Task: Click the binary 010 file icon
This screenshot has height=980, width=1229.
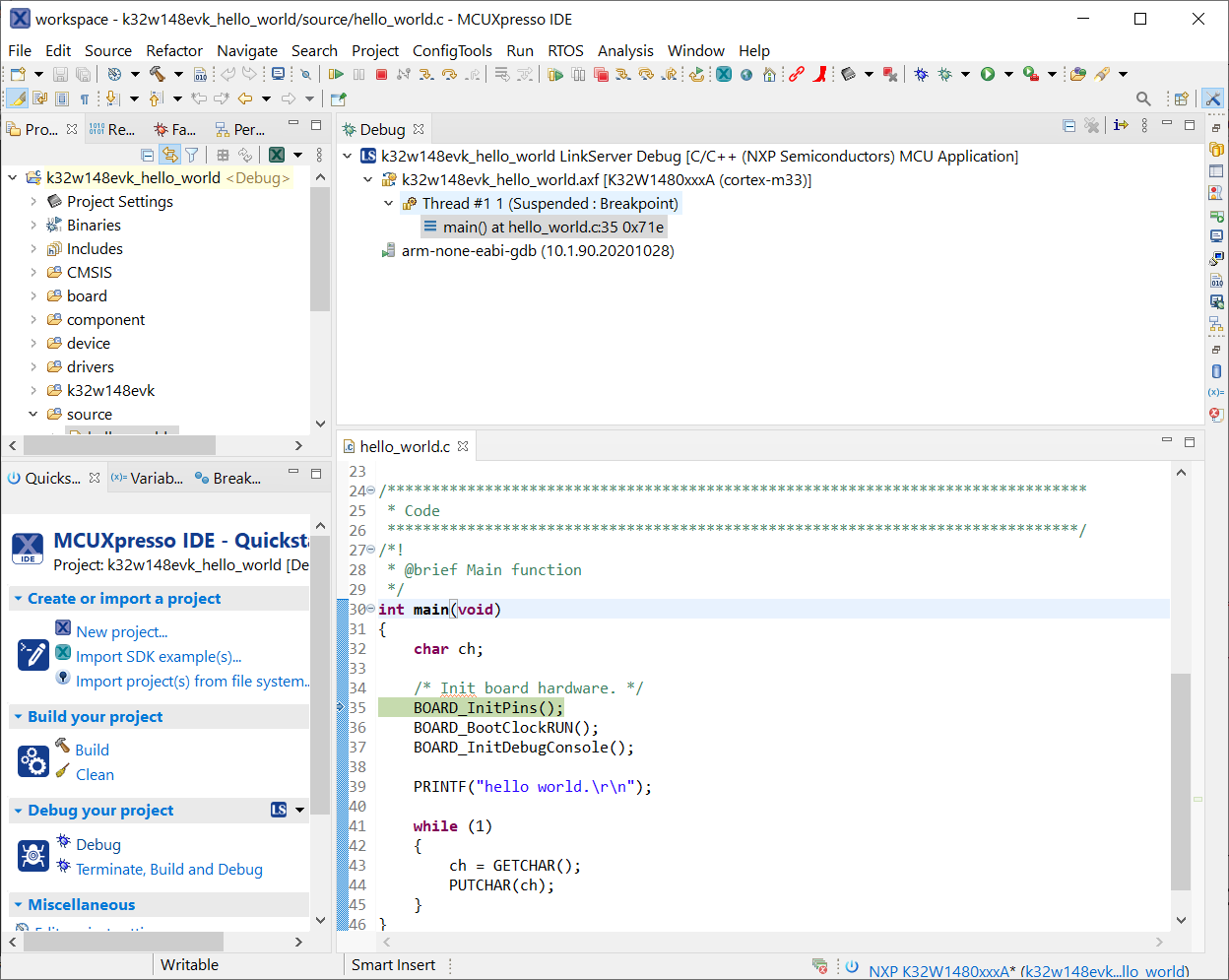Action: click(201, 74)
